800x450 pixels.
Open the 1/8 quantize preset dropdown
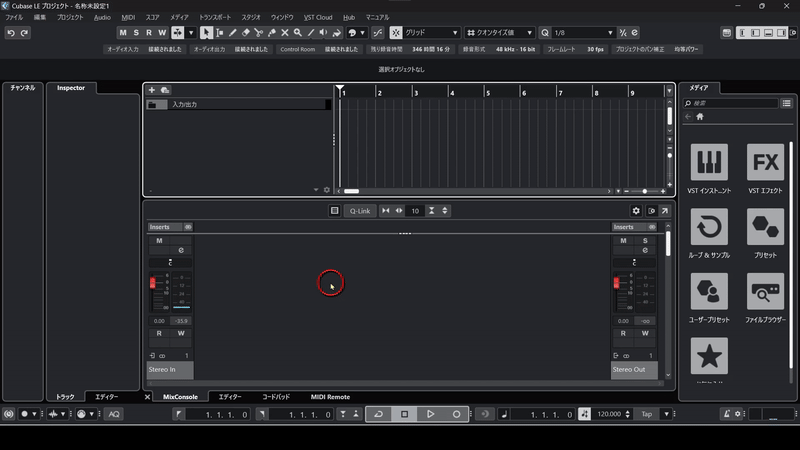tap(583, 33)
